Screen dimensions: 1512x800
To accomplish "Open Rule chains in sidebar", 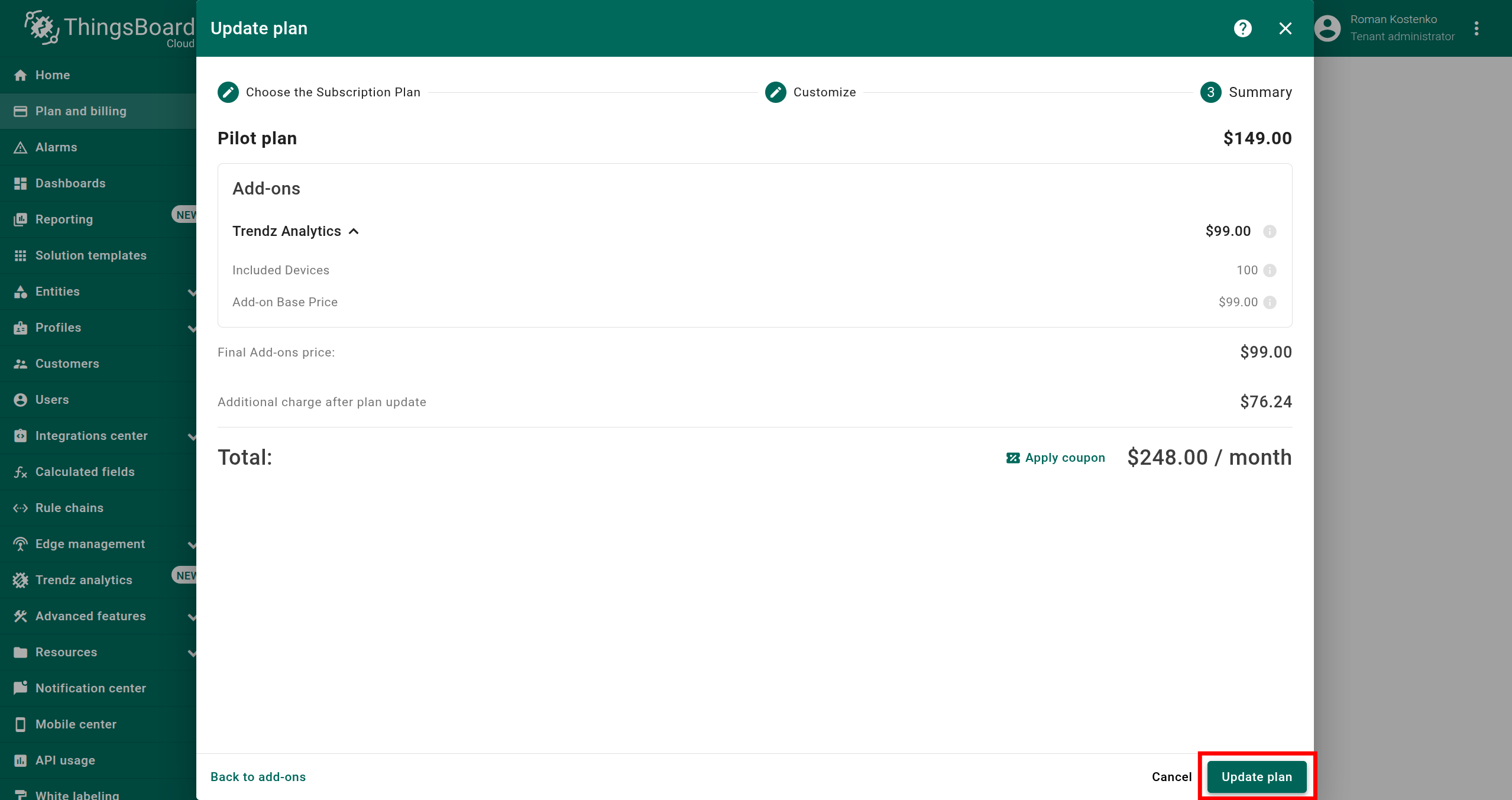I will (x=69, y=508).
